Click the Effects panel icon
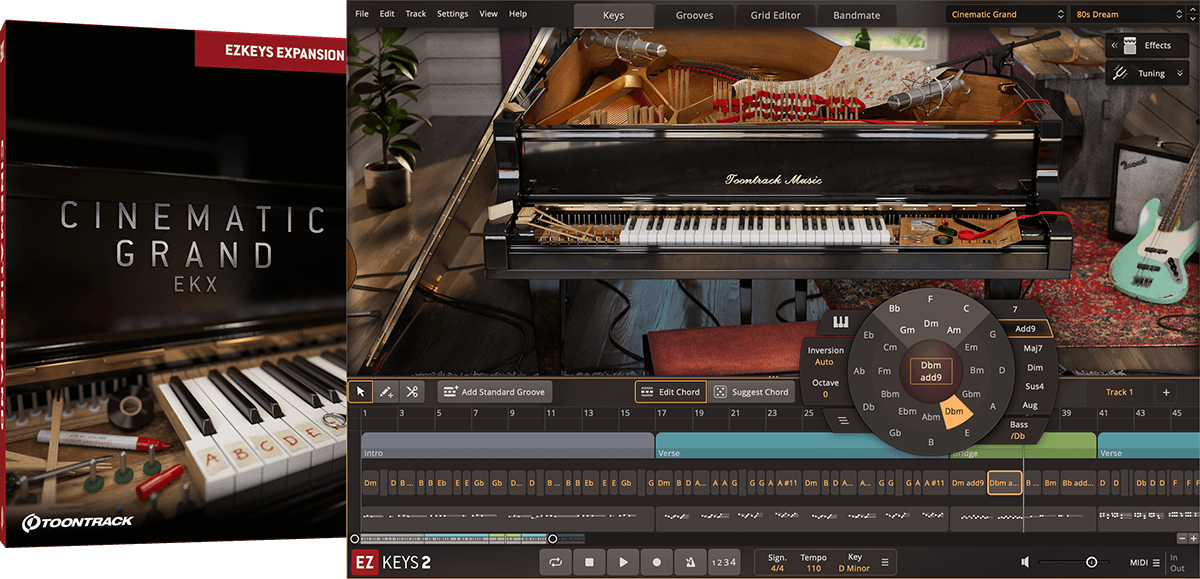Image resolution: width=1200 pixels, height=579 pixels. point(1131,45)
